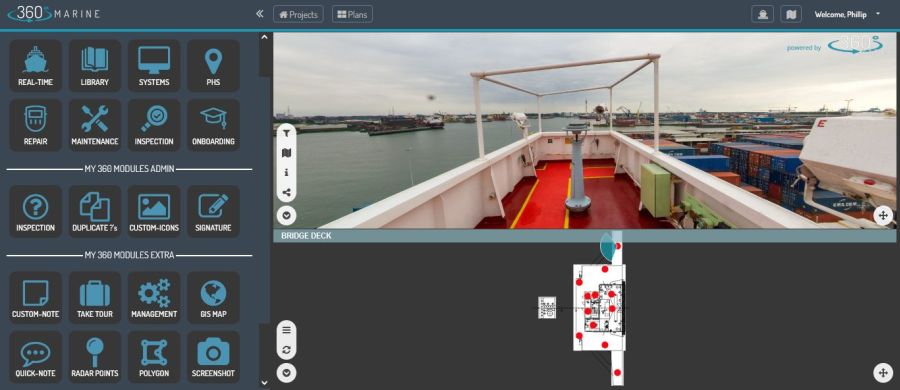Open the Real-Time ship module
This screenshot has width=900, height=390.
[x=36, y=65]
